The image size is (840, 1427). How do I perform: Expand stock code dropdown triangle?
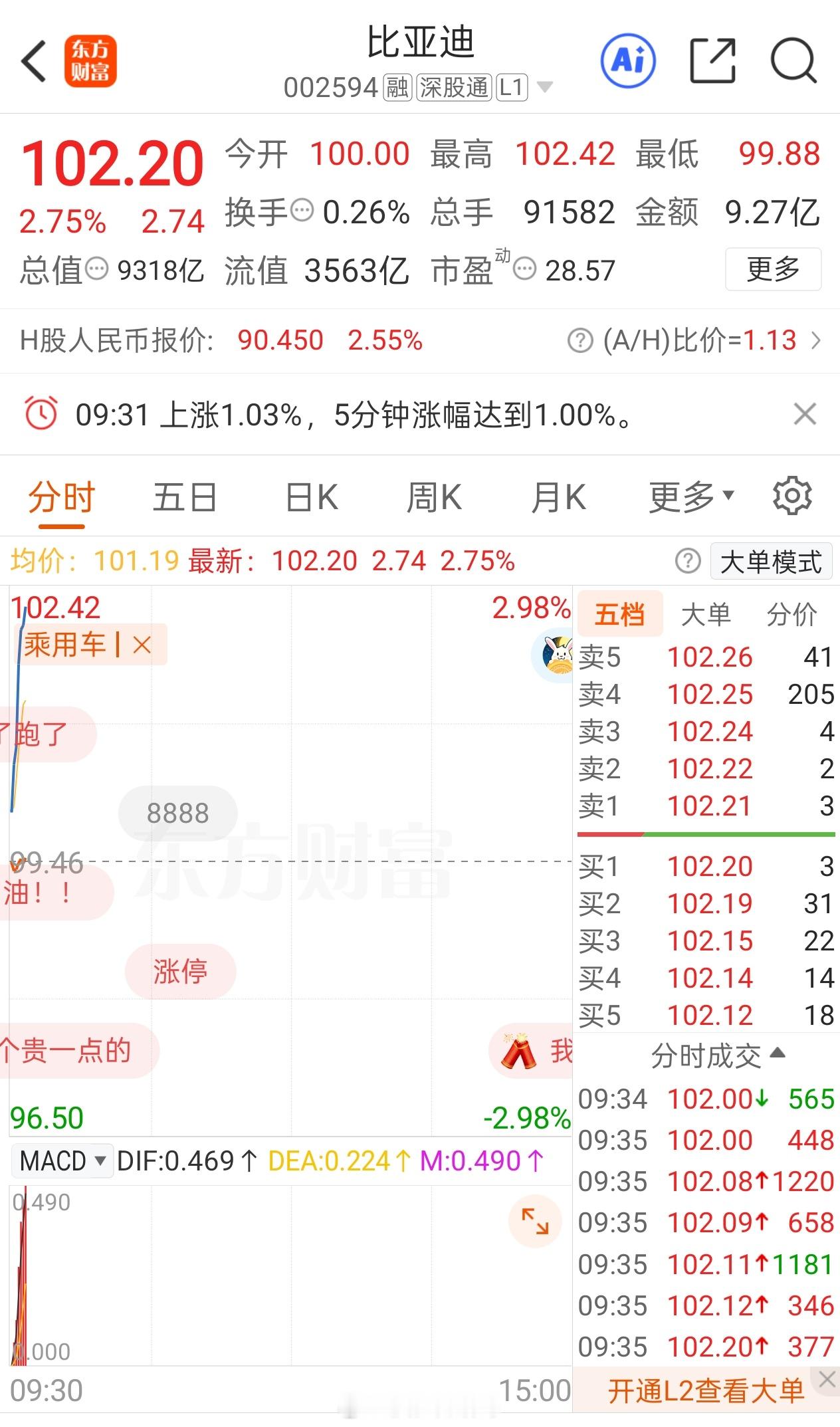545,87
